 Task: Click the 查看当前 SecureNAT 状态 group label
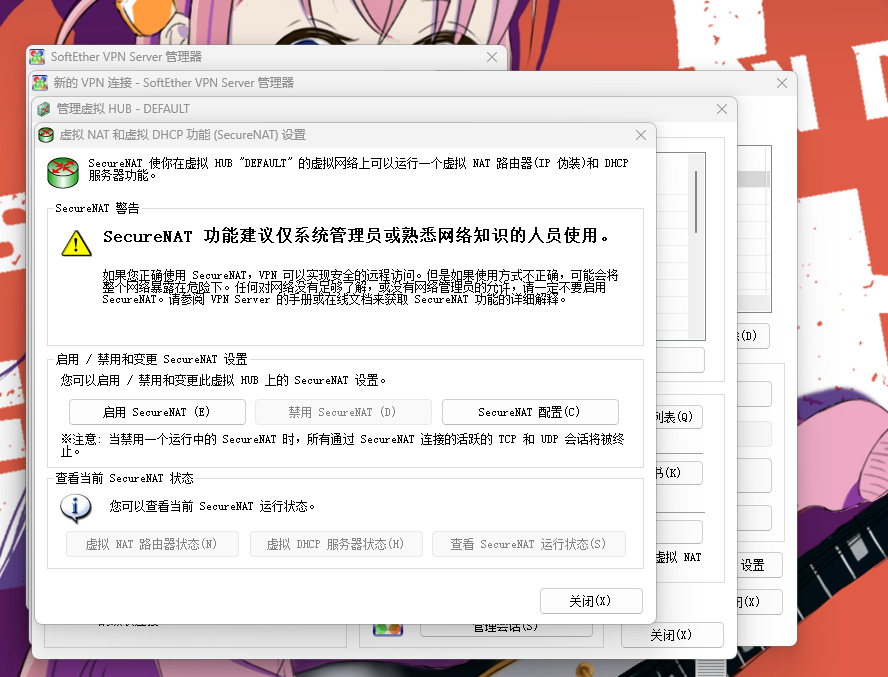point(125,478)
